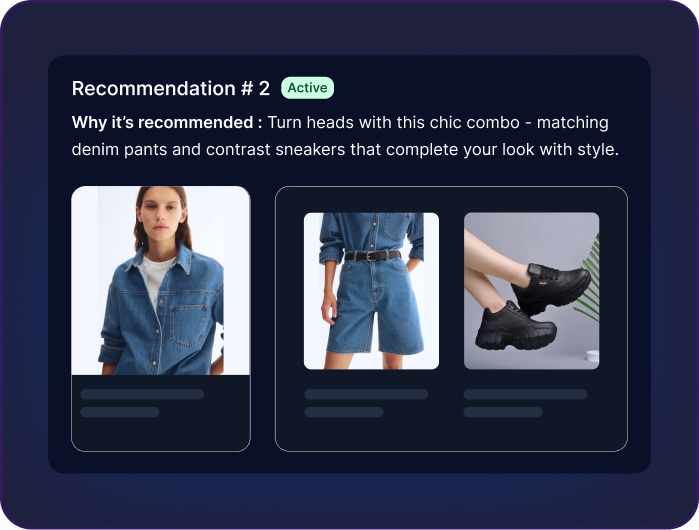699x530 pixels.
Task: Click the short placeholder bar under the jacket
Action: point(120,412)
